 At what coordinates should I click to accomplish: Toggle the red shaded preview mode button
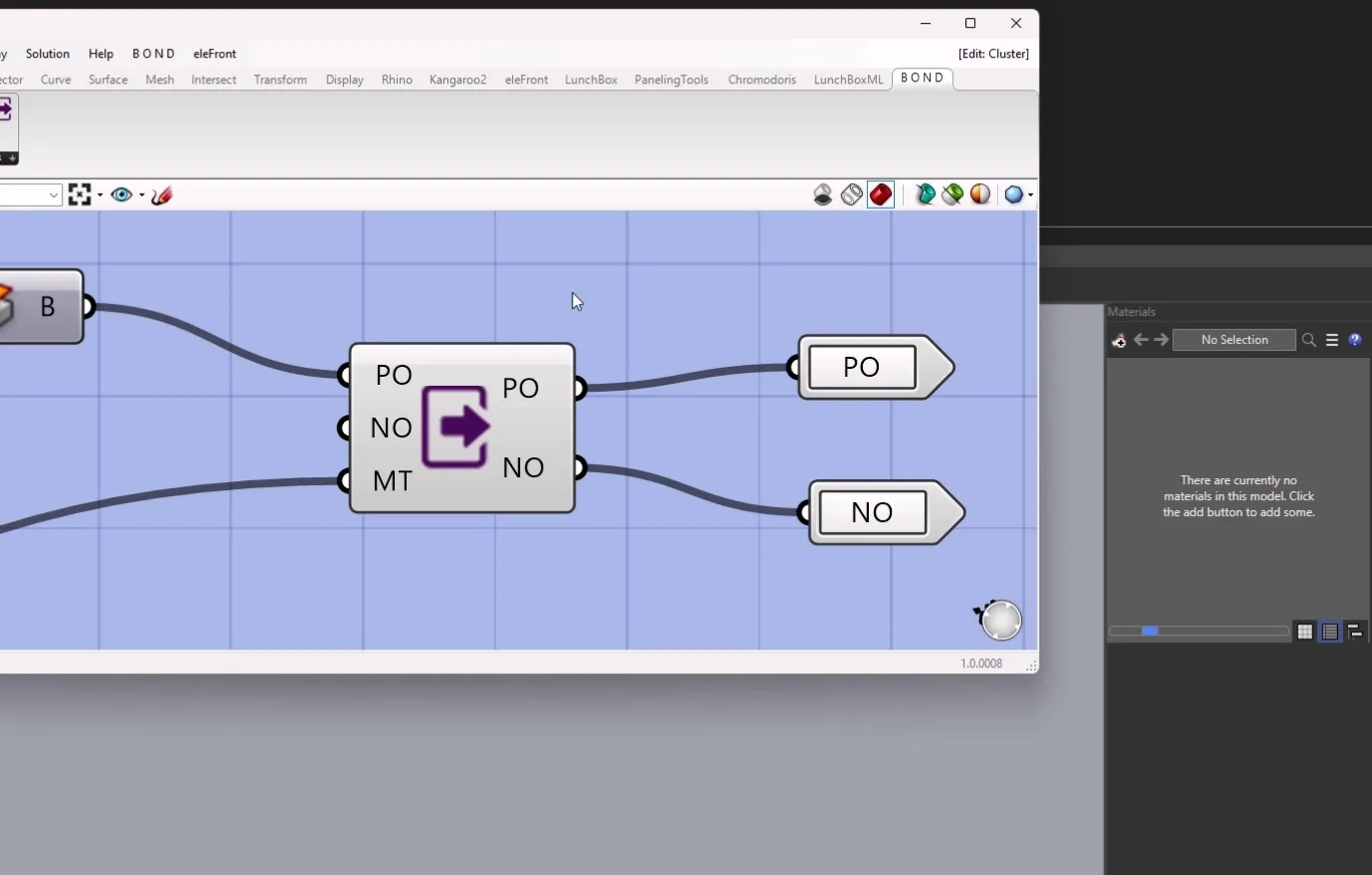click(x=881, y=195)
